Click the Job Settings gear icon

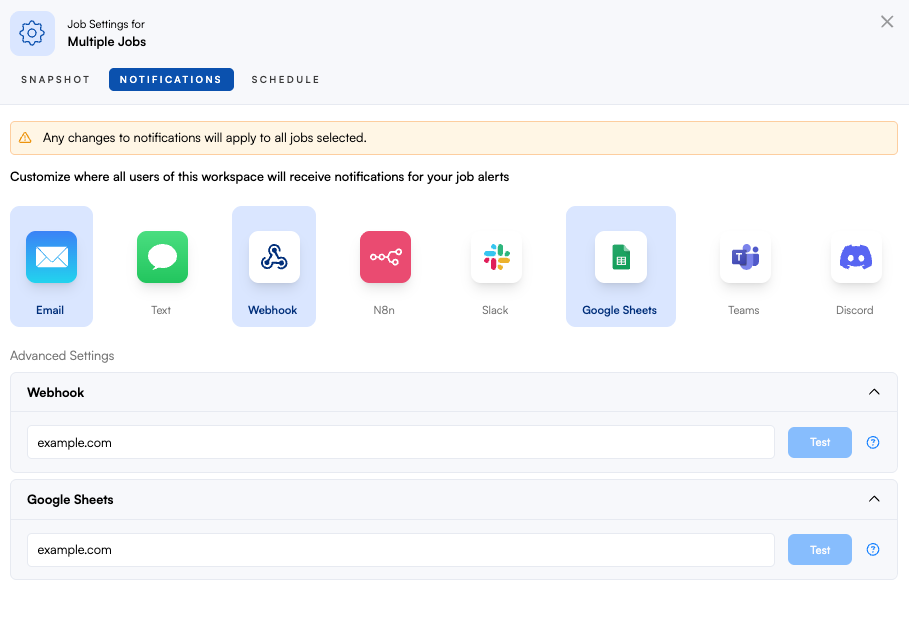point(32,34)
